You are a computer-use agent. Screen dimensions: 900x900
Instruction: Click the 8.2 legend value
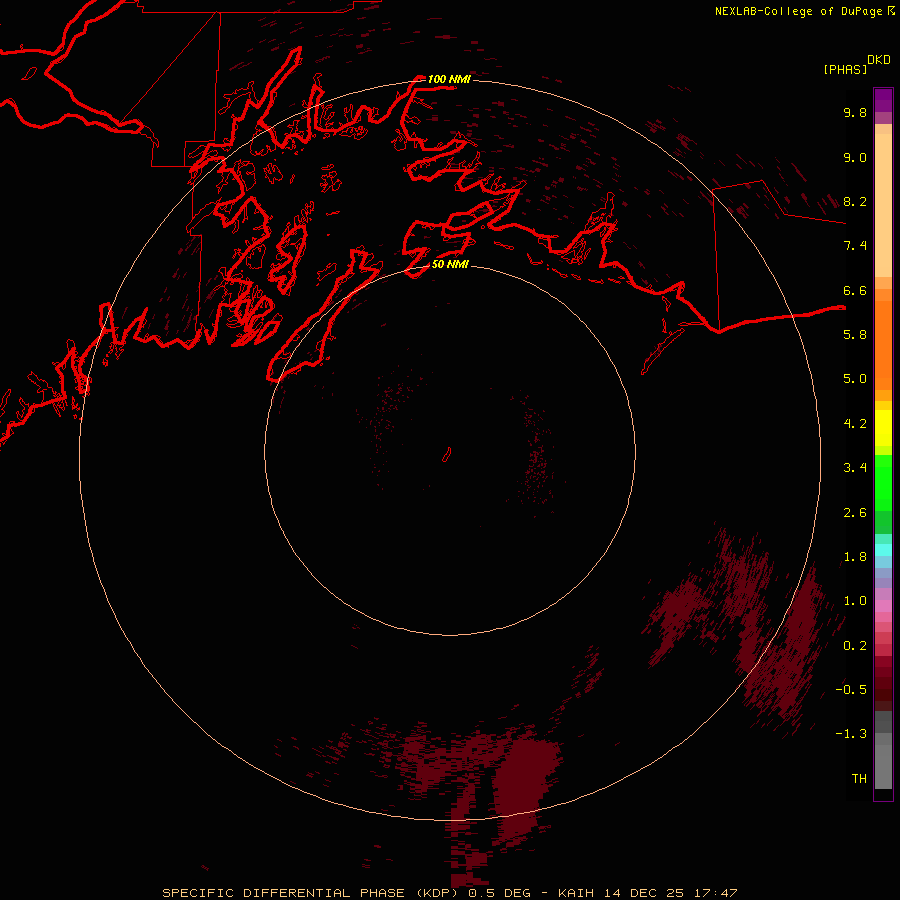coord(855,201)
